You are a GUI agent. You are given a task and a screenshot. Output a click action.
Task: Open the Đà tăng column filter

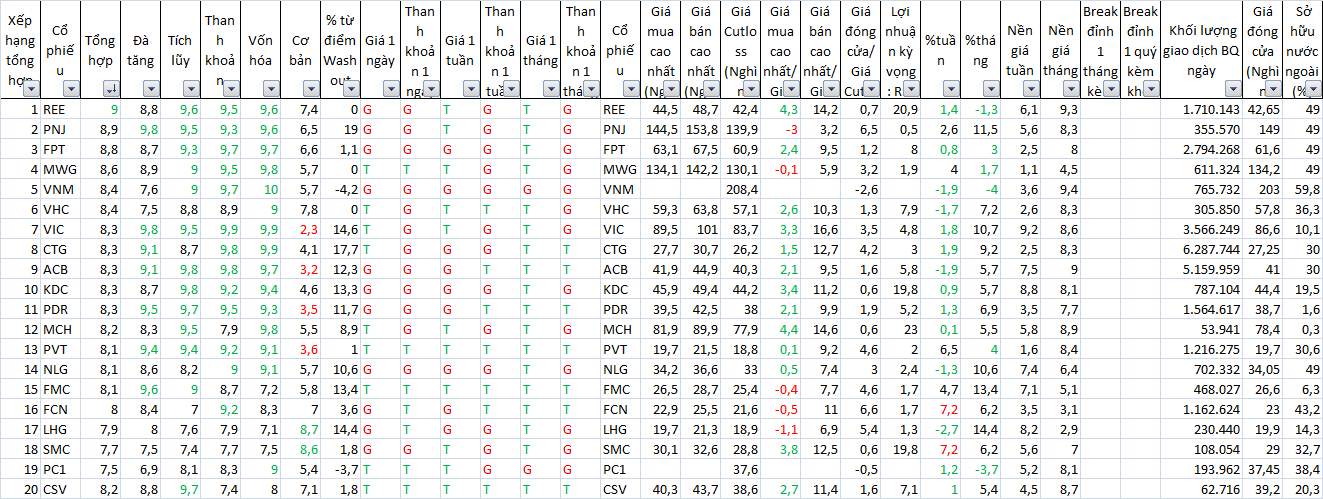[x=151, y=90]
